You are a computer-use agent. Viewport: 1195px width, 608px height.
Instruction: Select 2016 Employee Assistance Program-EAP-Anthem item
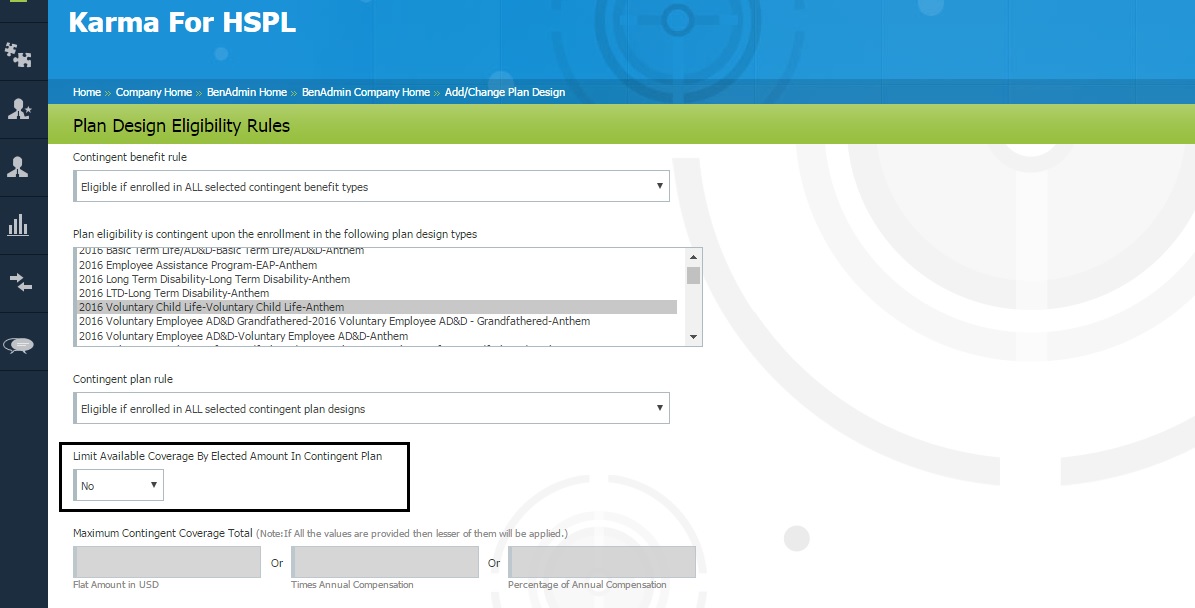coord(198,265)
